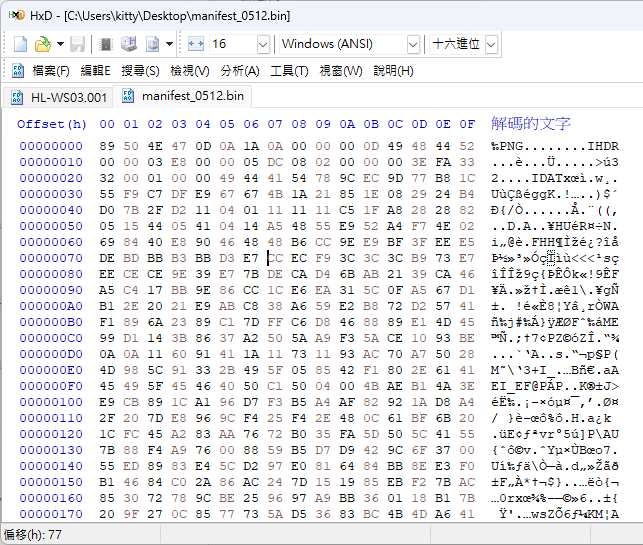Click the bytes-per-row width icon
Image resolution: width=643 pixels, height=545 pixels.
pos(196,44)
